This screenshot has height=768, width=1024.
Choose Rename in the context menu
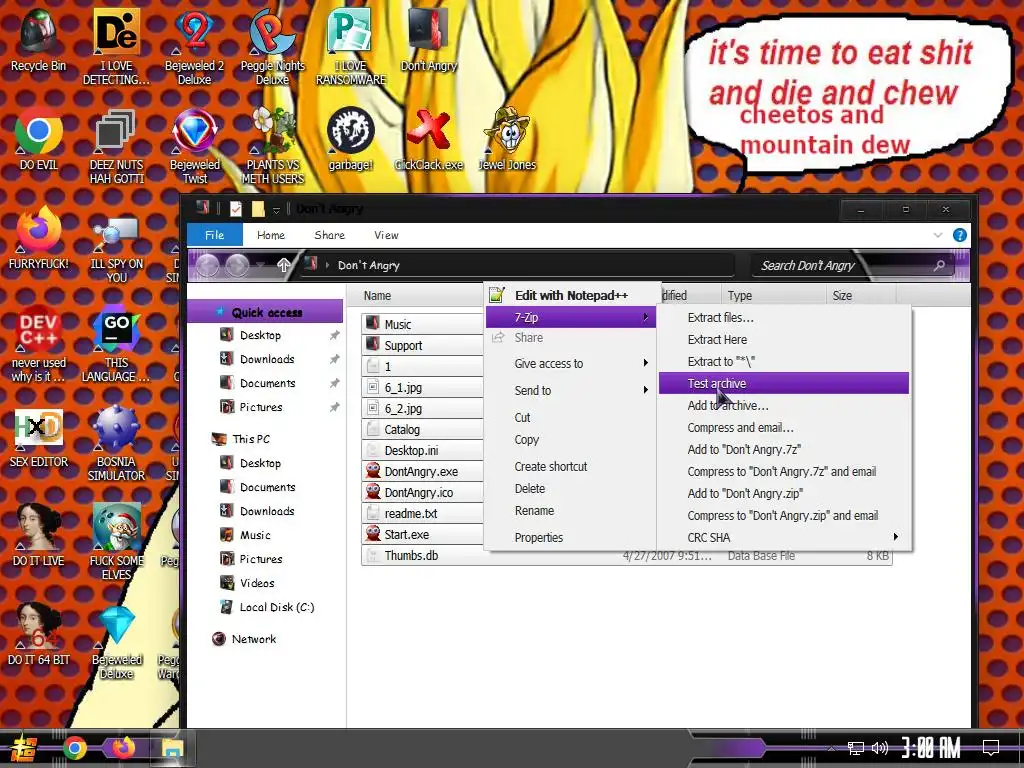pyautogui.click(x=571, y=511)
